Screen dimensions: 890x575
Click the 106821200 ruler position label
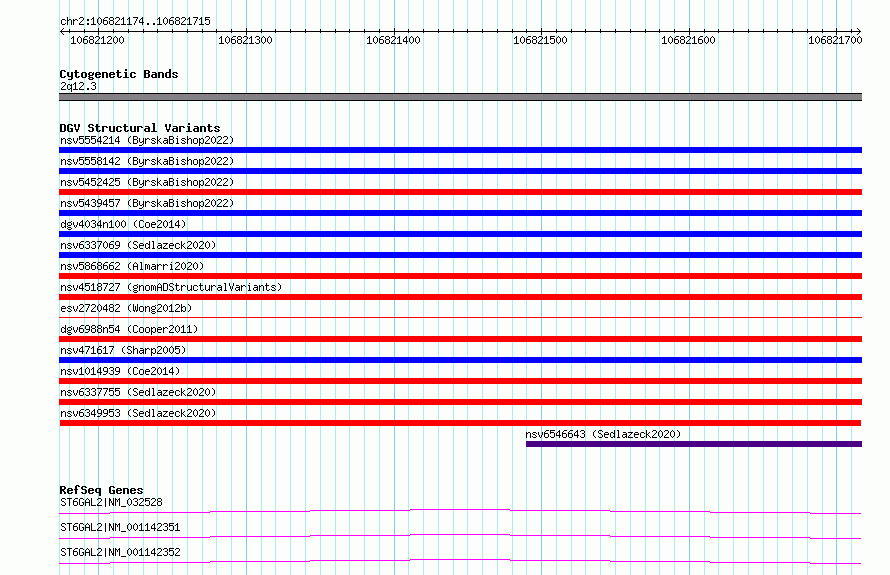97,40
